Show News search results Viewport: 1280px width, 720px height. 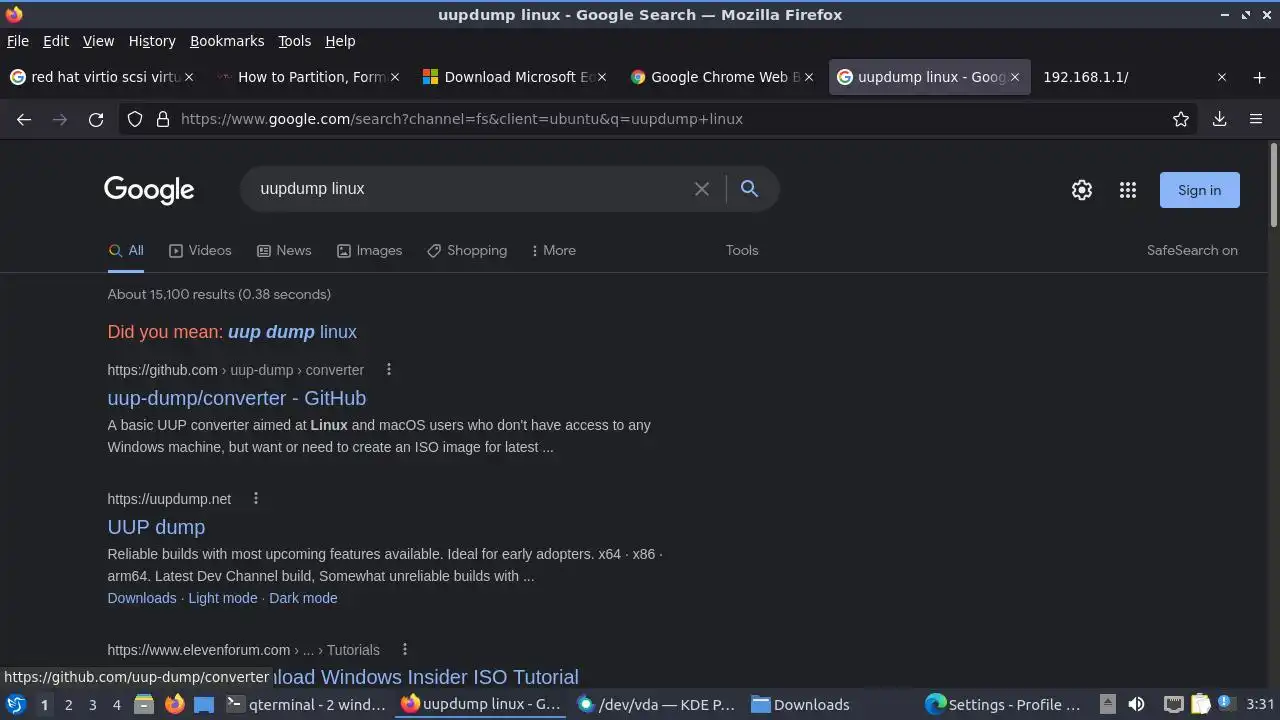(x=284, y=251)
